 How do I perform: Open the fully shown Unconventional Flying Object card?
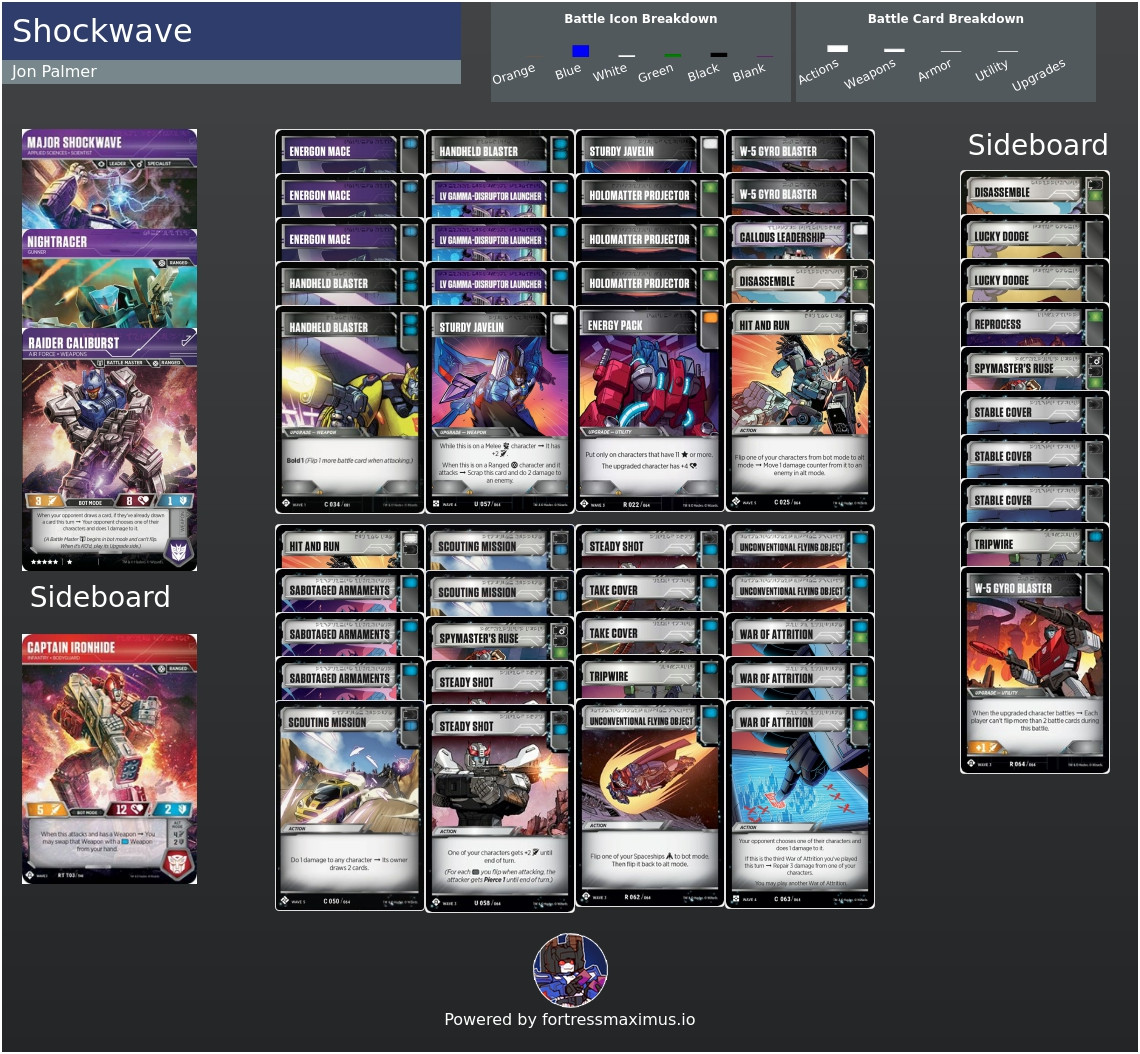click(x=649, y=803)
